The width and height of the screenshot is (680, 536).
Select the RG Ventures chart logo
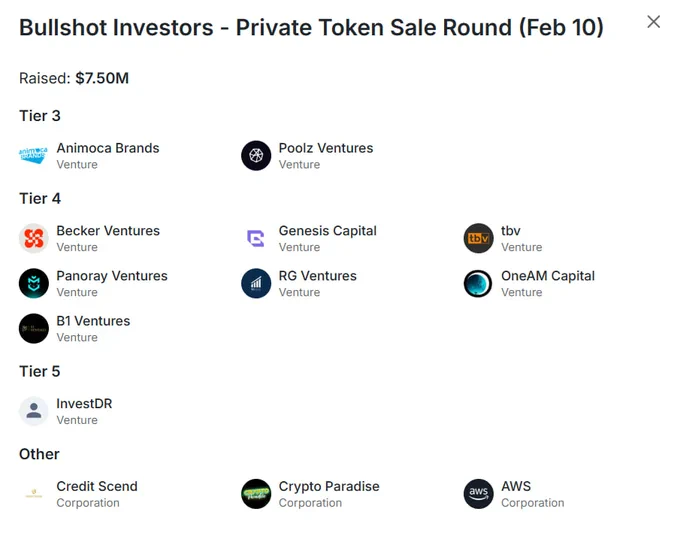256,283
